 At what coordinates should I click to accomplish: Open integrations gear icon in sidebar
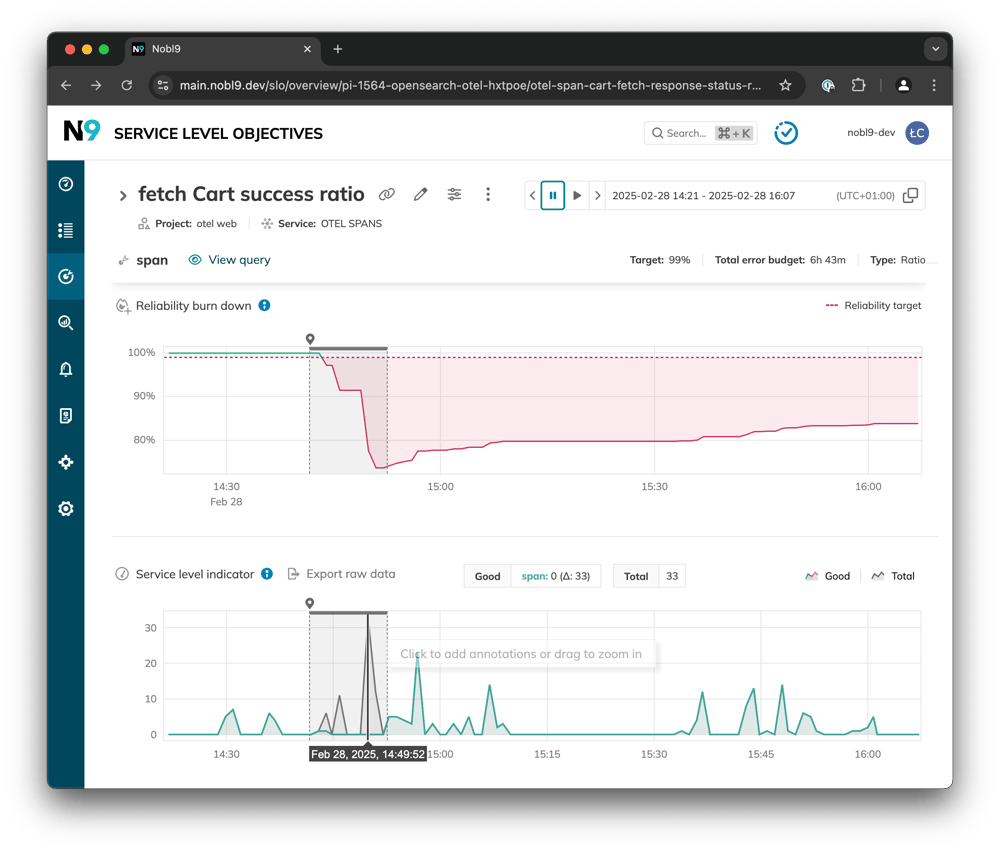coord(66,462)
